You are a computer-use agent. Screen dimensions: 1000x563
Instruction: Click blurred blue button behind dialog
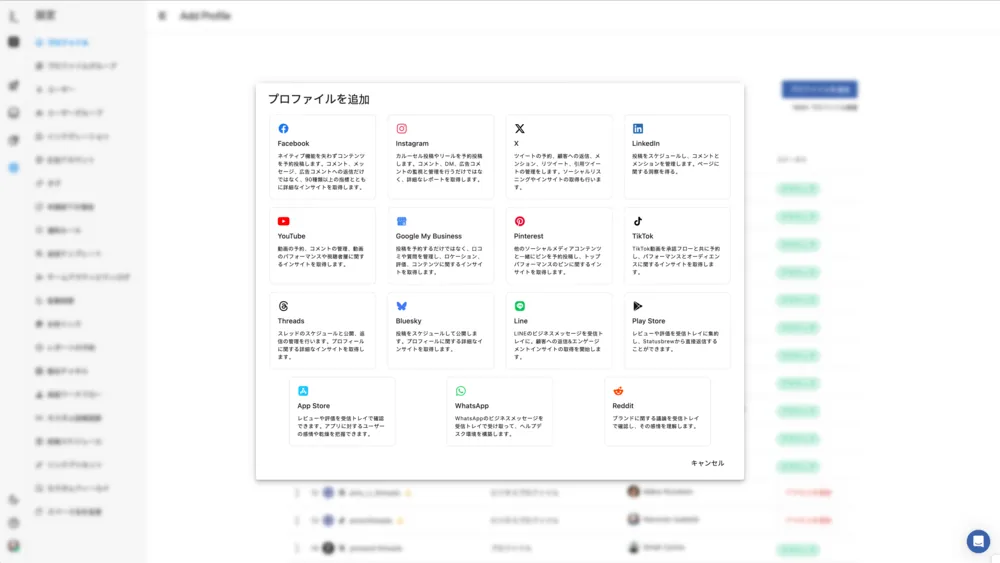820,89
